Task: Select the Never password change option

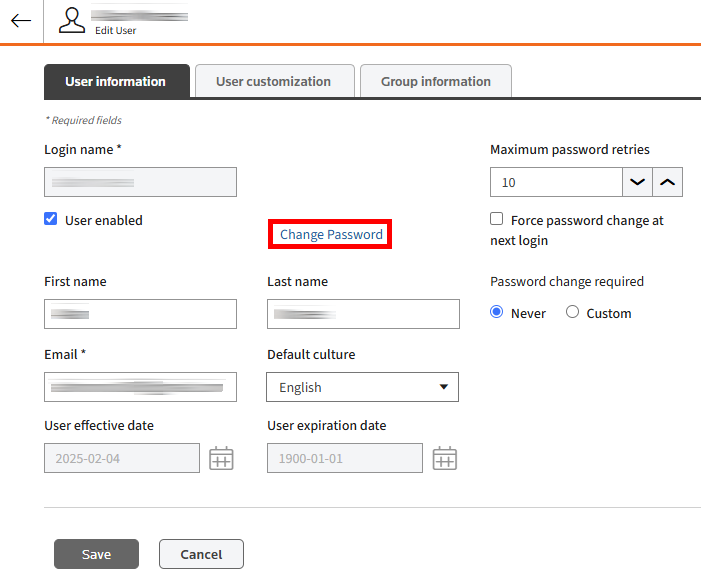Action: (x=496, y=312)
